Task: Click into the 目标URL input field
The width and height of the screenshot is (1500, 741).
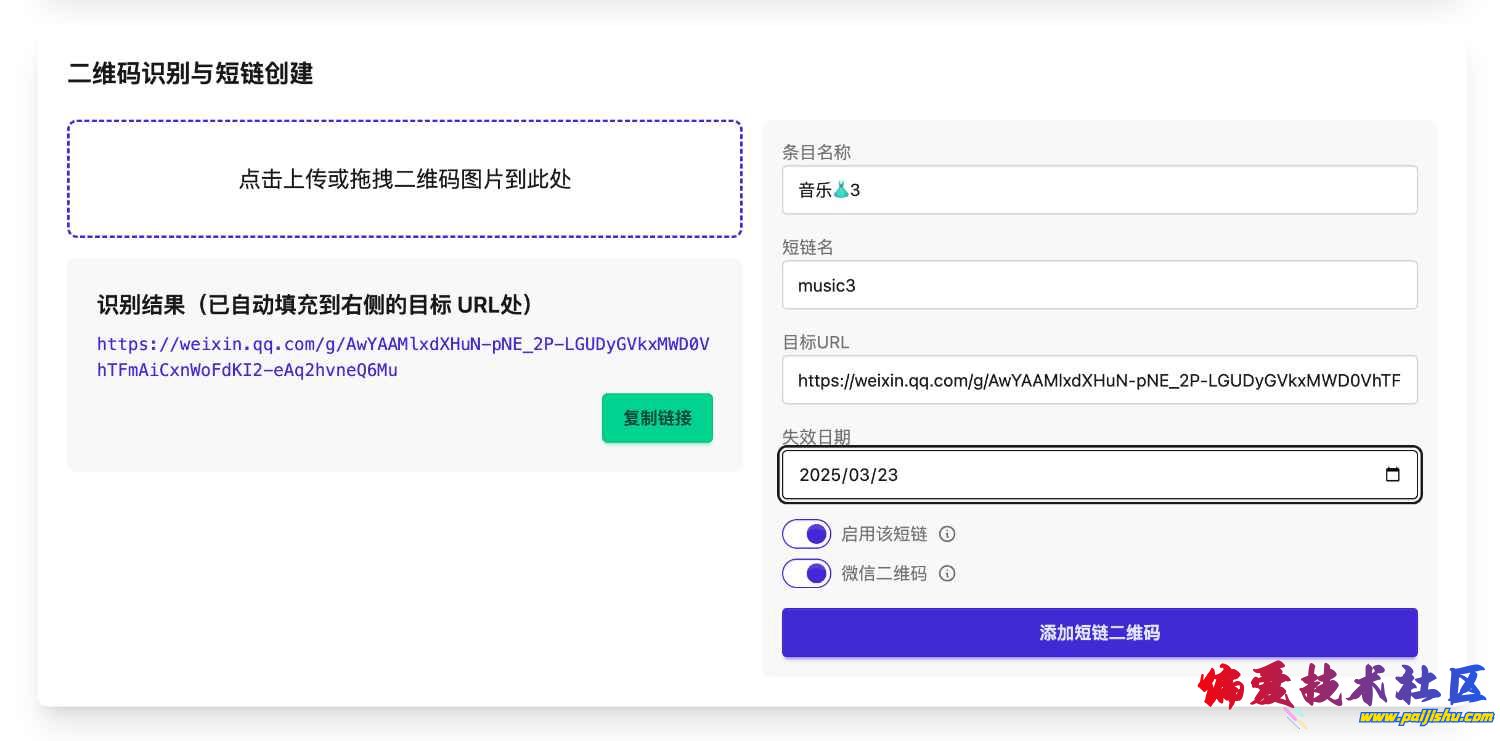Action: click(1099, 380)
